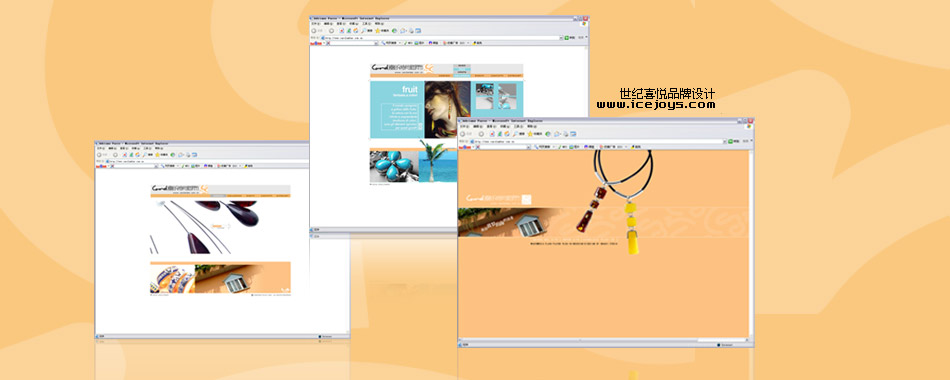Click the Search magnifier icon in the top browser window
The image size is (950, 380).
tap(364, 30)
